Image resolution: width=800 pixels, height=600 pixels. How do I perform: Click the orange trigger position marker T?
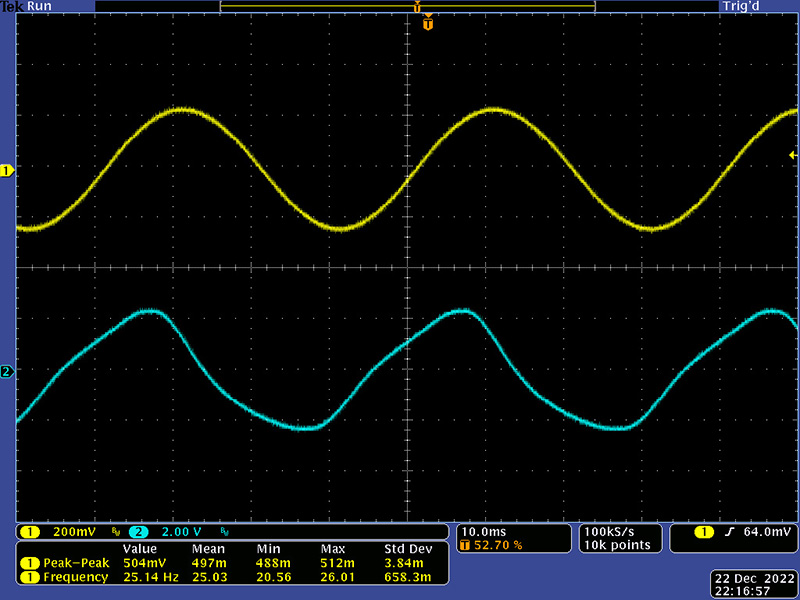tap(428, 22)
